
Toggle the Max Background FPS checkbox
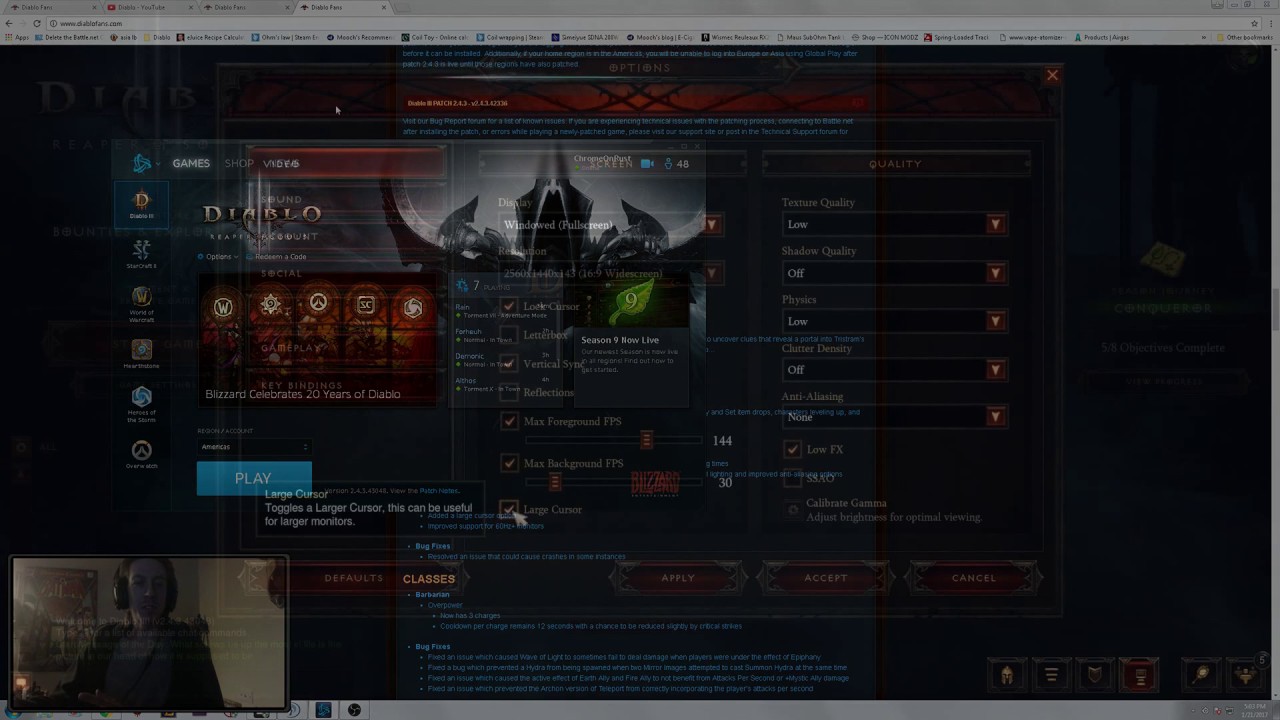click(509, 463)
